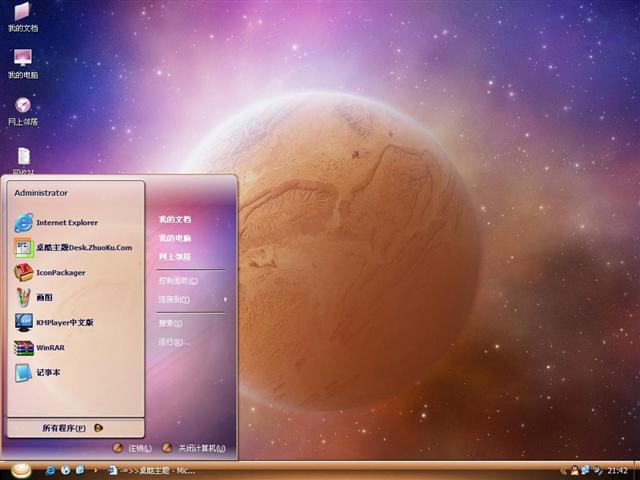This screenshot has width=640, height=480.
Task: Launch IconPackager from the Start menu
Action: (60, 272)
